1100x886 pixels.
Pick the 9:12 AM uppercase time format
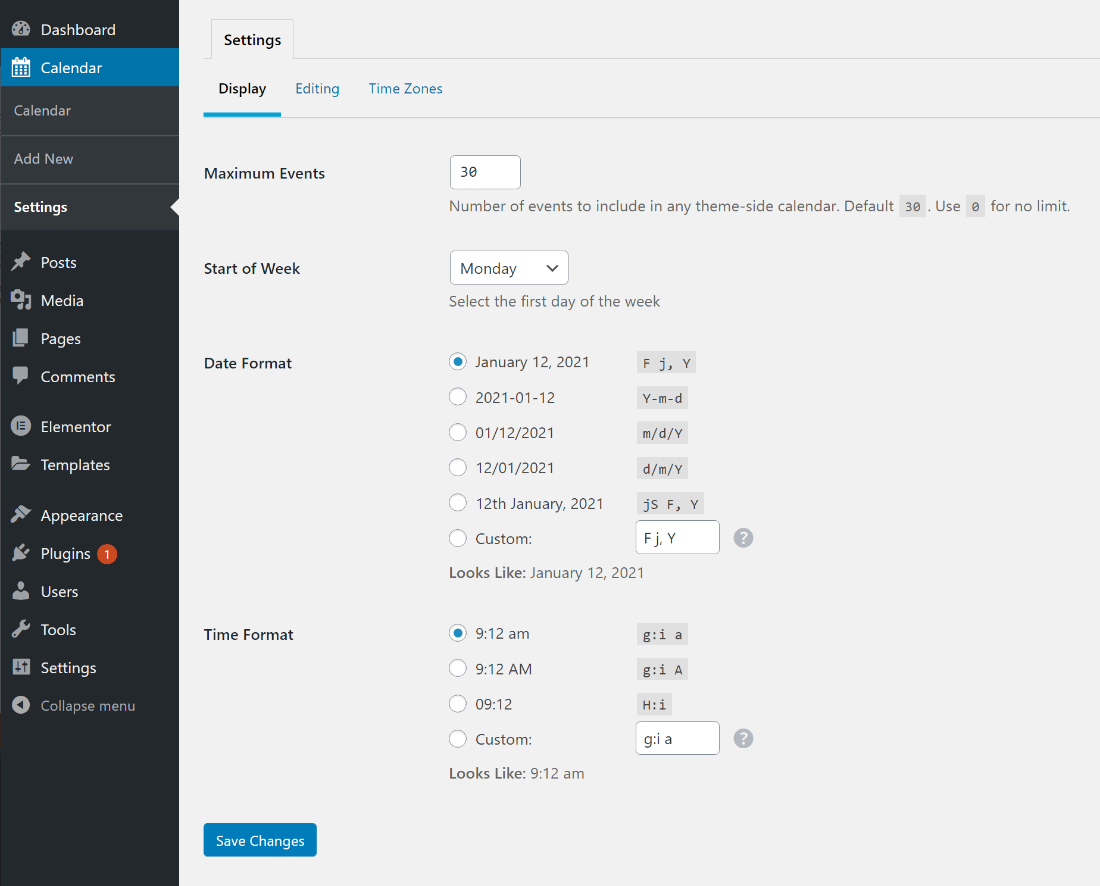[x=458, y=668]
